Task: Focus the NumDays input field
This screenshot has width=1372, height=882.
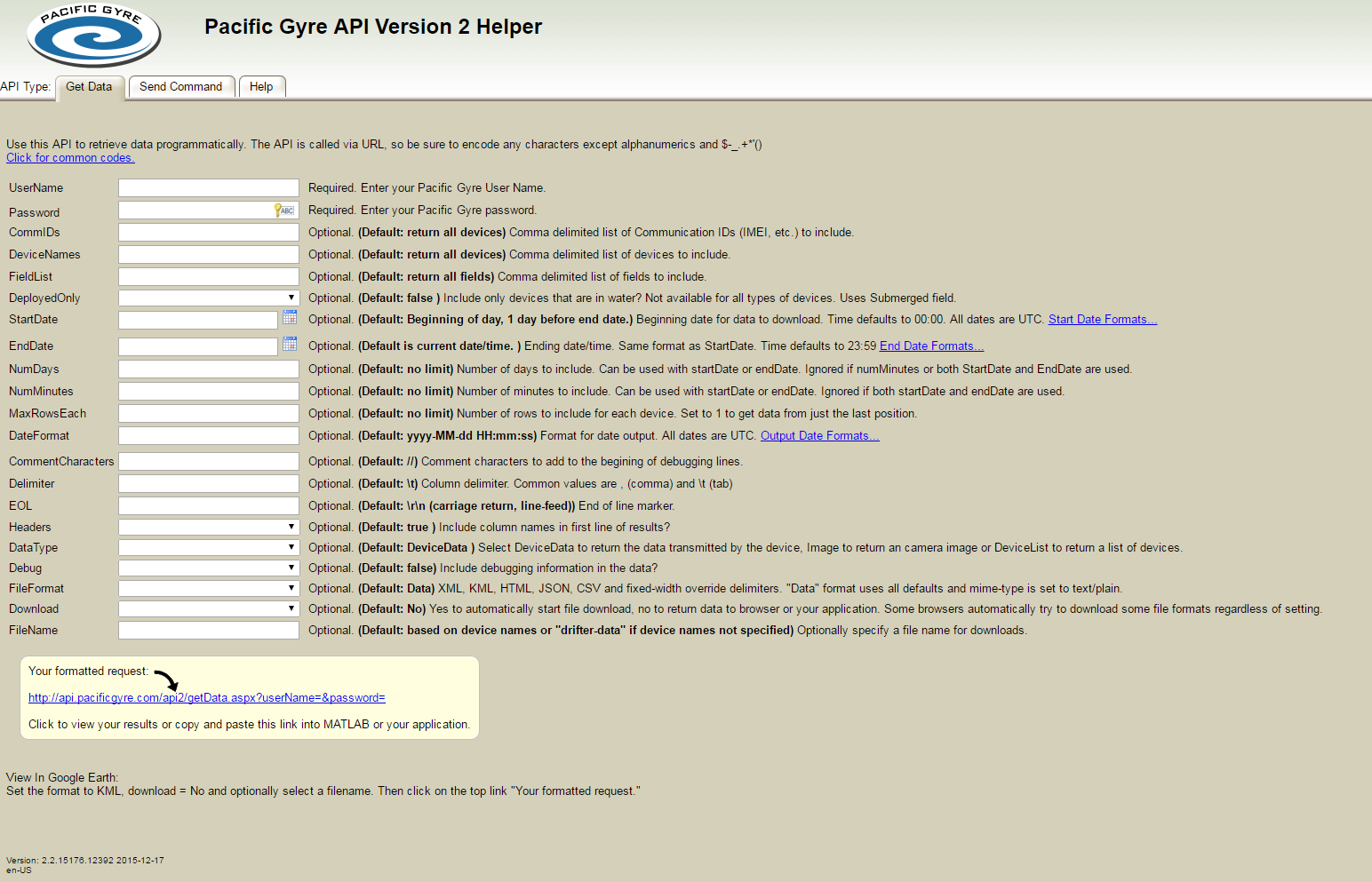Action: (x=209, y=369)
